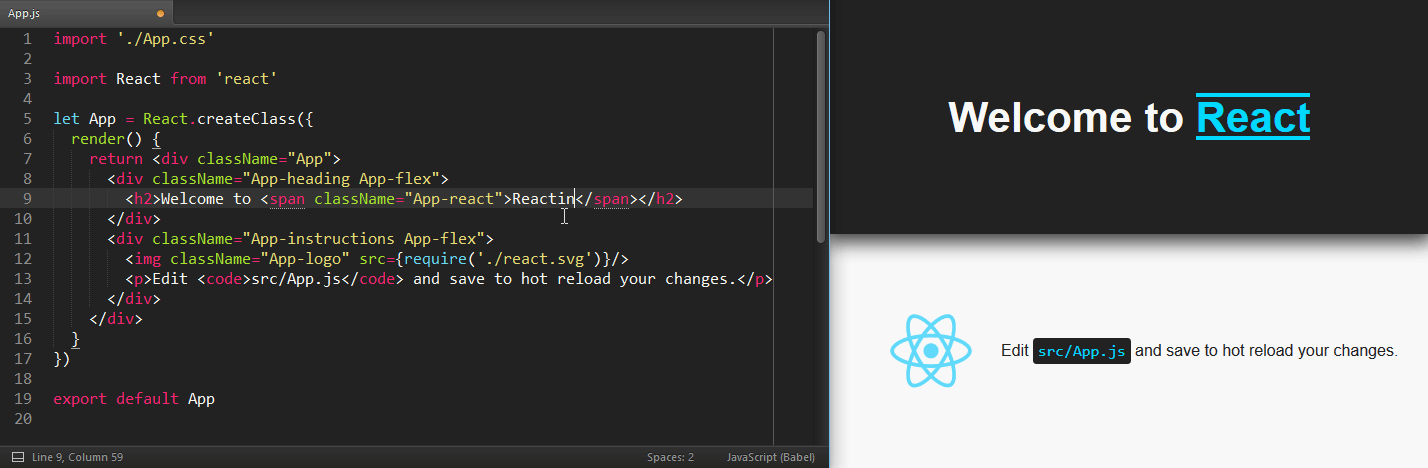The width and height of the screenshot is (1428, 468).
Task: Click line number 19 in the gutter
Action: click(x=26, y=399)
